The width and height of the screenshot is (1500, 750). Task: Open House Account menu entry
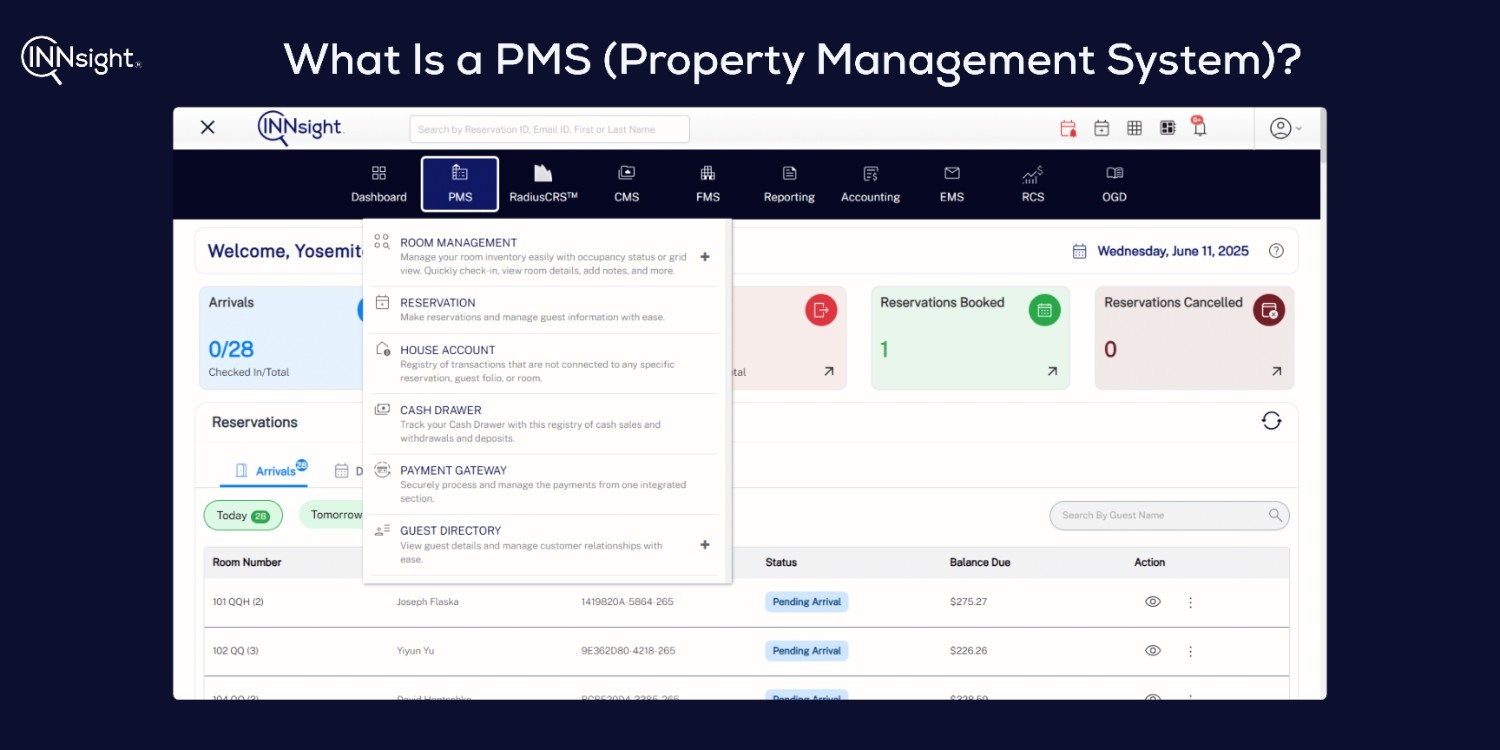click(545, 363)
